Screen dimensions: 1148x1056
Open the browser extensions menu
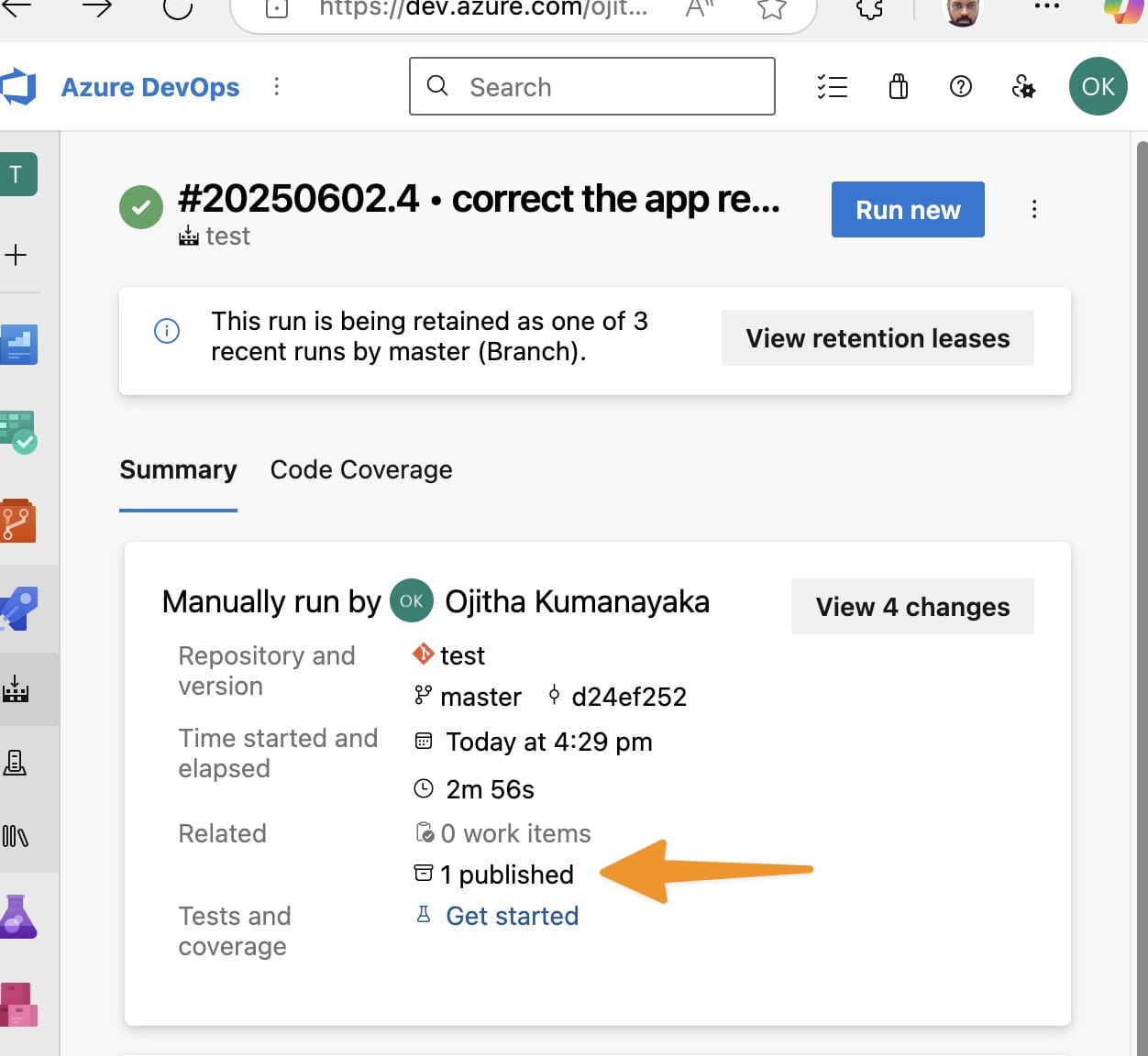869,9
